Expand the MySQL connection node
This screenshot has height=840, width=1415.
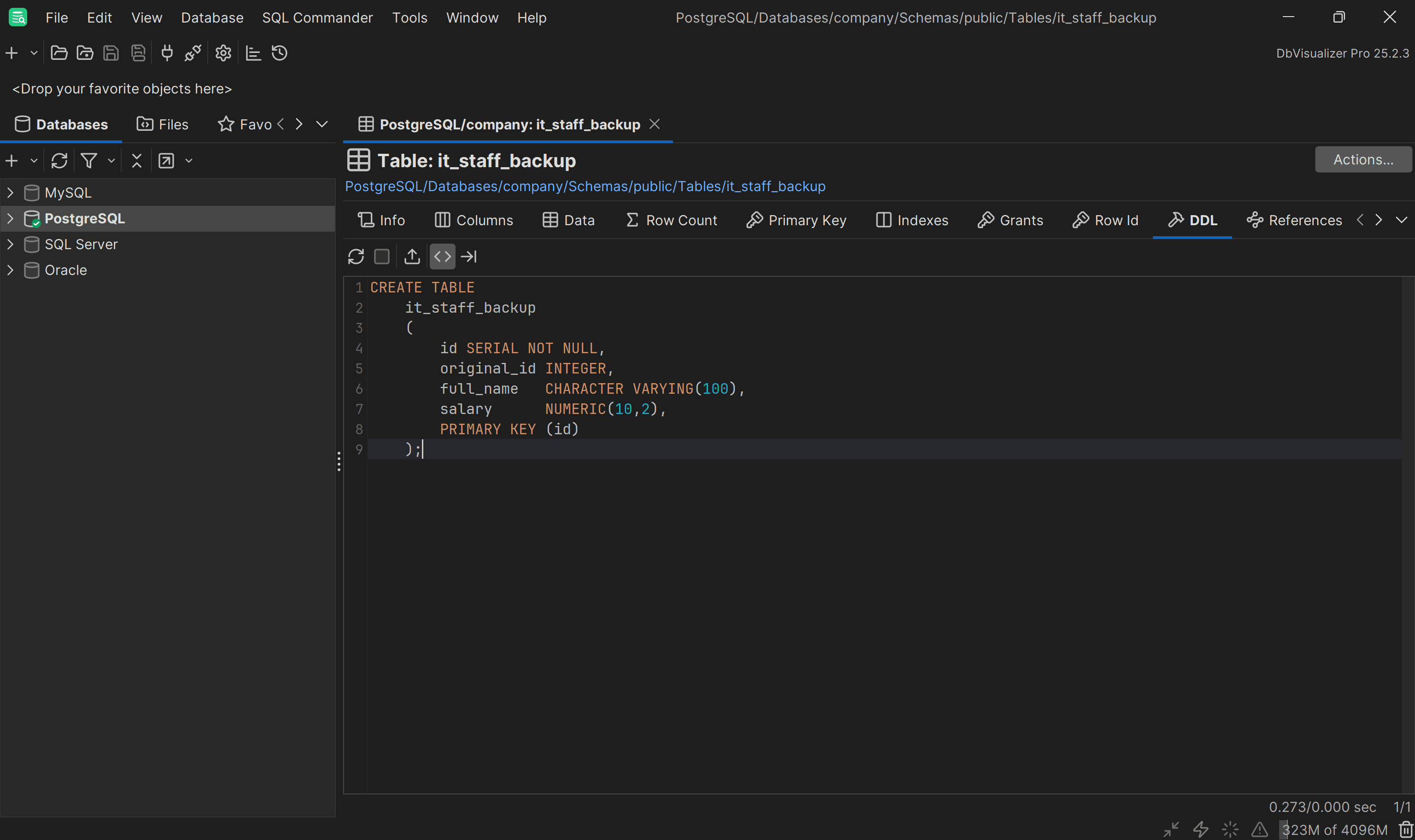[x=10, y=192]
